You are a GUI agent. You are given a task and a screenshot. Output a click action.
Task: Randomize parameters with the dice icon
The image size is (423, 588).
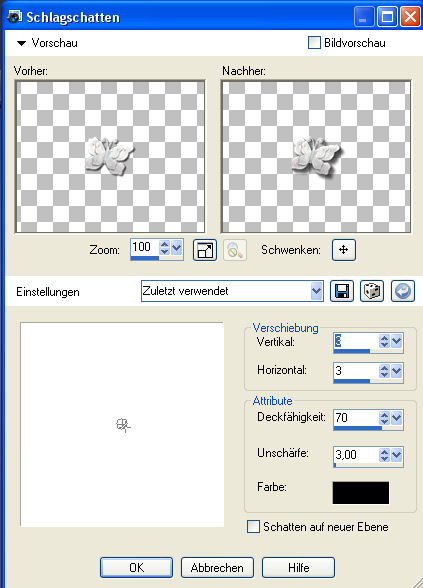(x=372, y=291)
